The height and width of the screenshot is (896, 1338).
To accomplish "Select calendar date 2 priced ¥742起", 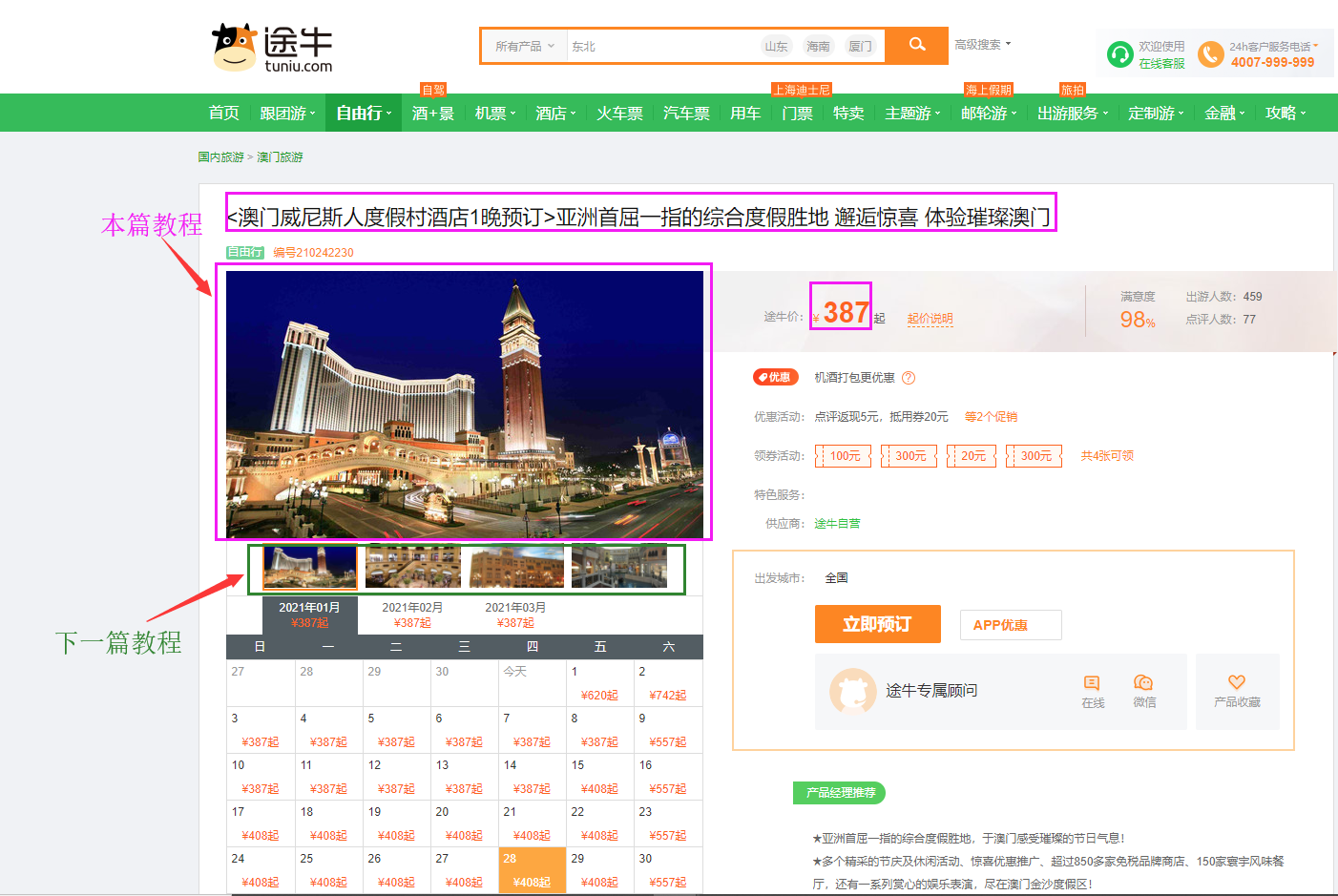I will 668,683.
